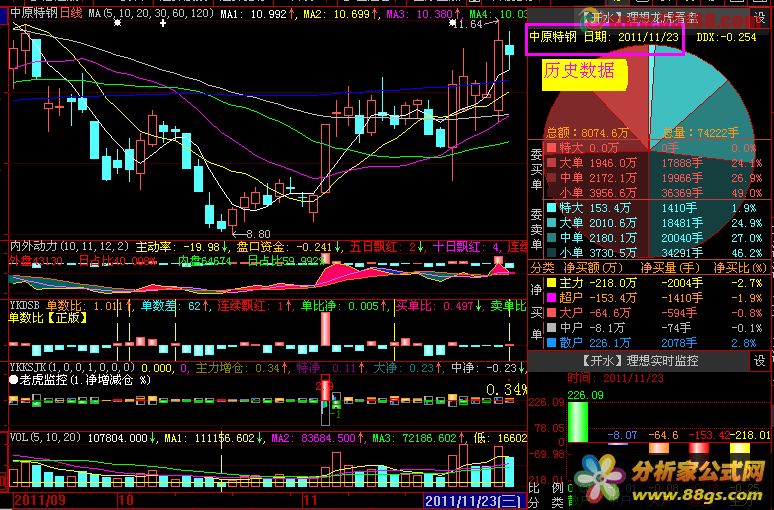The width and height of the screenshot is (774, 510).
Task: Click the magenta 超户 color swatch
Action: click(551, 298)
